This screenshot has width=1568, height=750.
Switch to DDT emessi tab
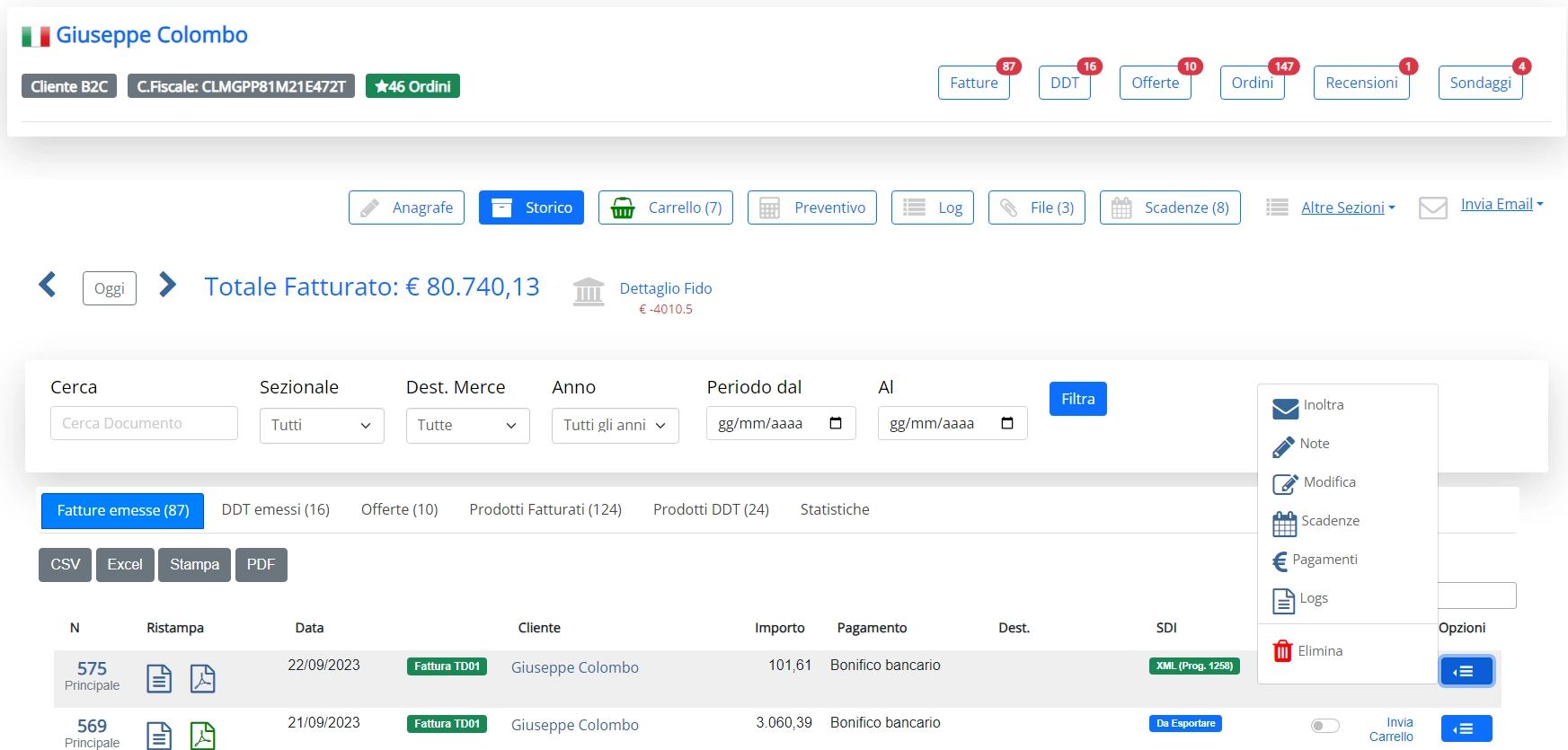coord(275,509)
